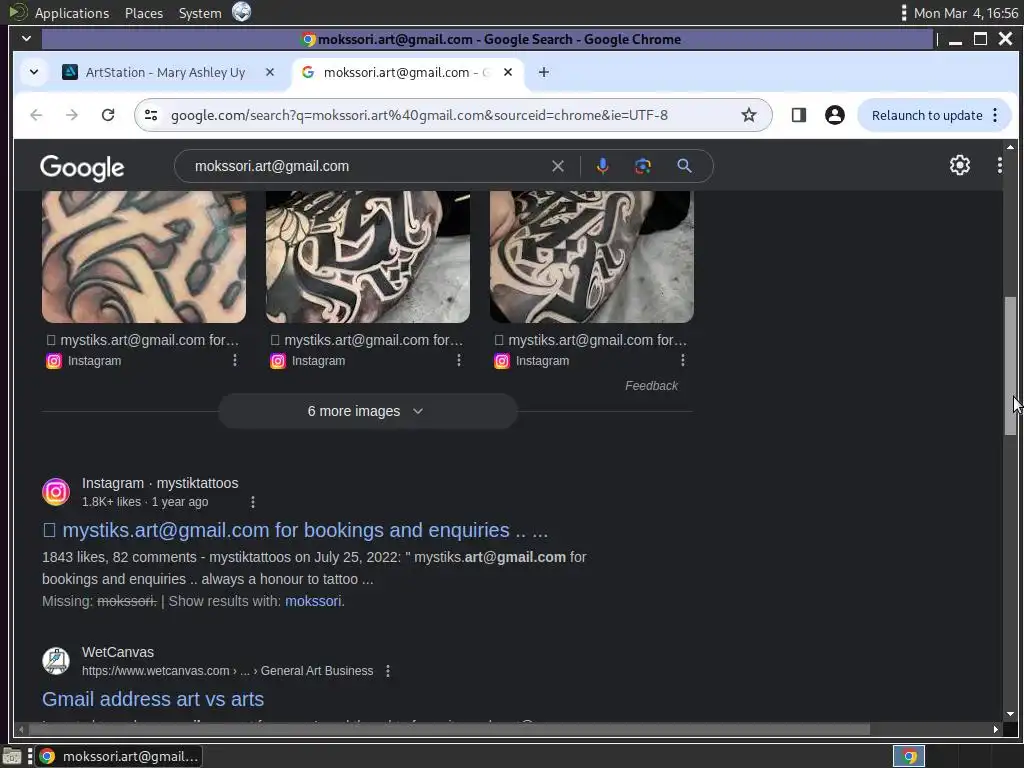This screenshot has height=768, width=1024.
Task: Switch to ArtStation - Mary Ashley Uy tab
Action: (x=165, y=72)
